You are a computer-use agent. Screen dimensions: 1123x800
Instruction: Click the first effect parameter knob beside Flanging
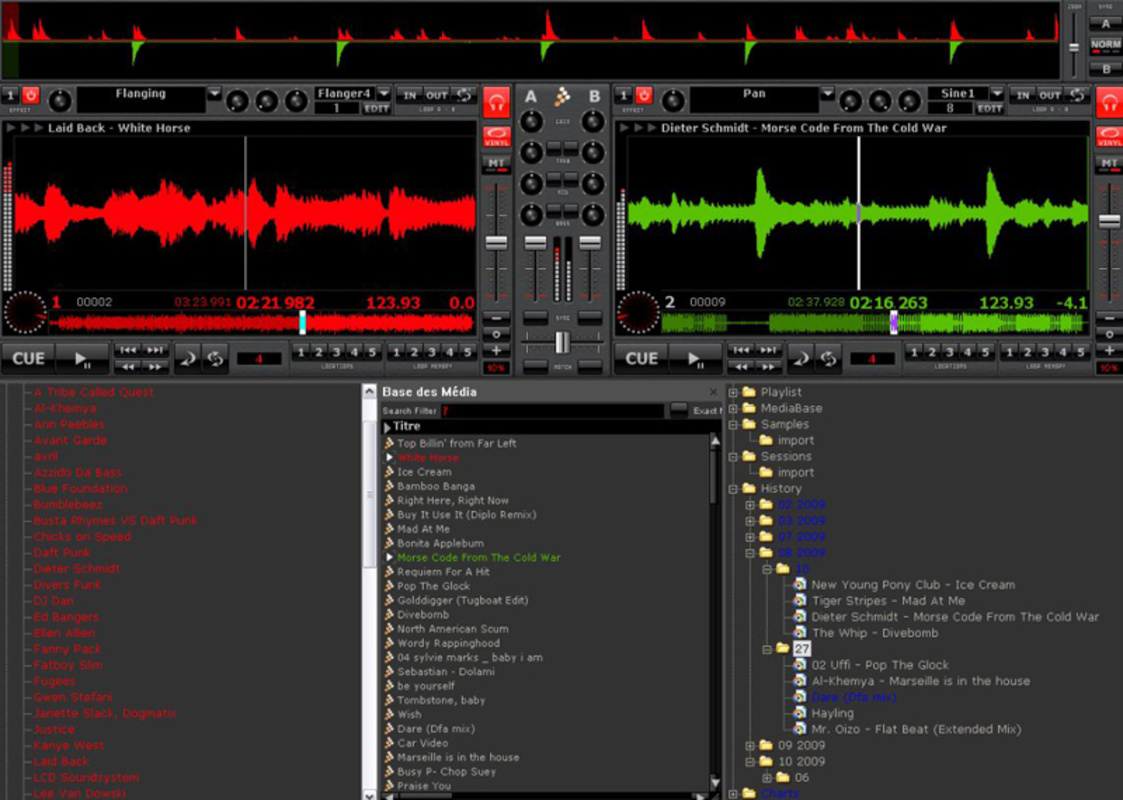click(x=237, y=101)
